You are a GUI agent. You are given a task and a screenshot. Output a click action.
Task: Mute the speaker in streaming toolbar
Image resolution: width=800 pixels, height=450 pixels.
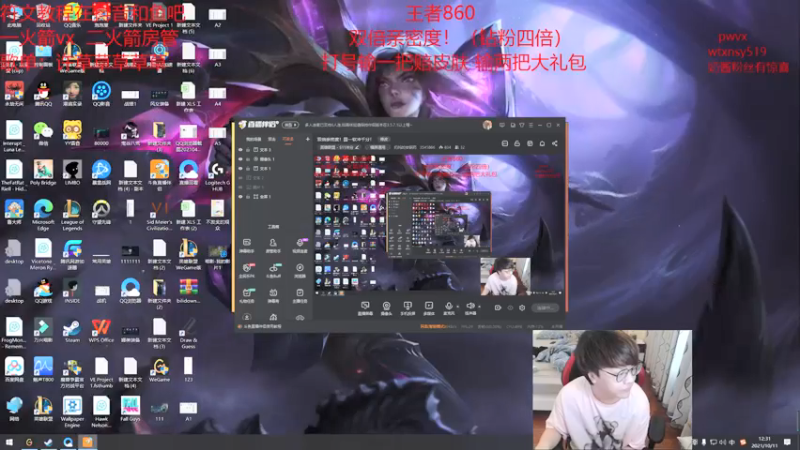pos(470,308)
